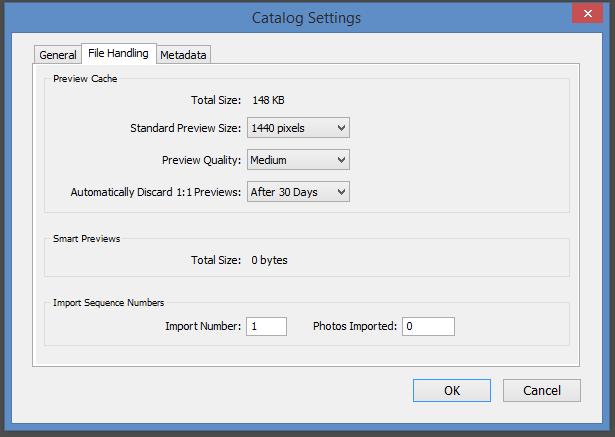Image resolution: width=615 pixels, height=437 pixels.
Task: Click the Preview Cache group heading
Action: (x=85, y=79)
